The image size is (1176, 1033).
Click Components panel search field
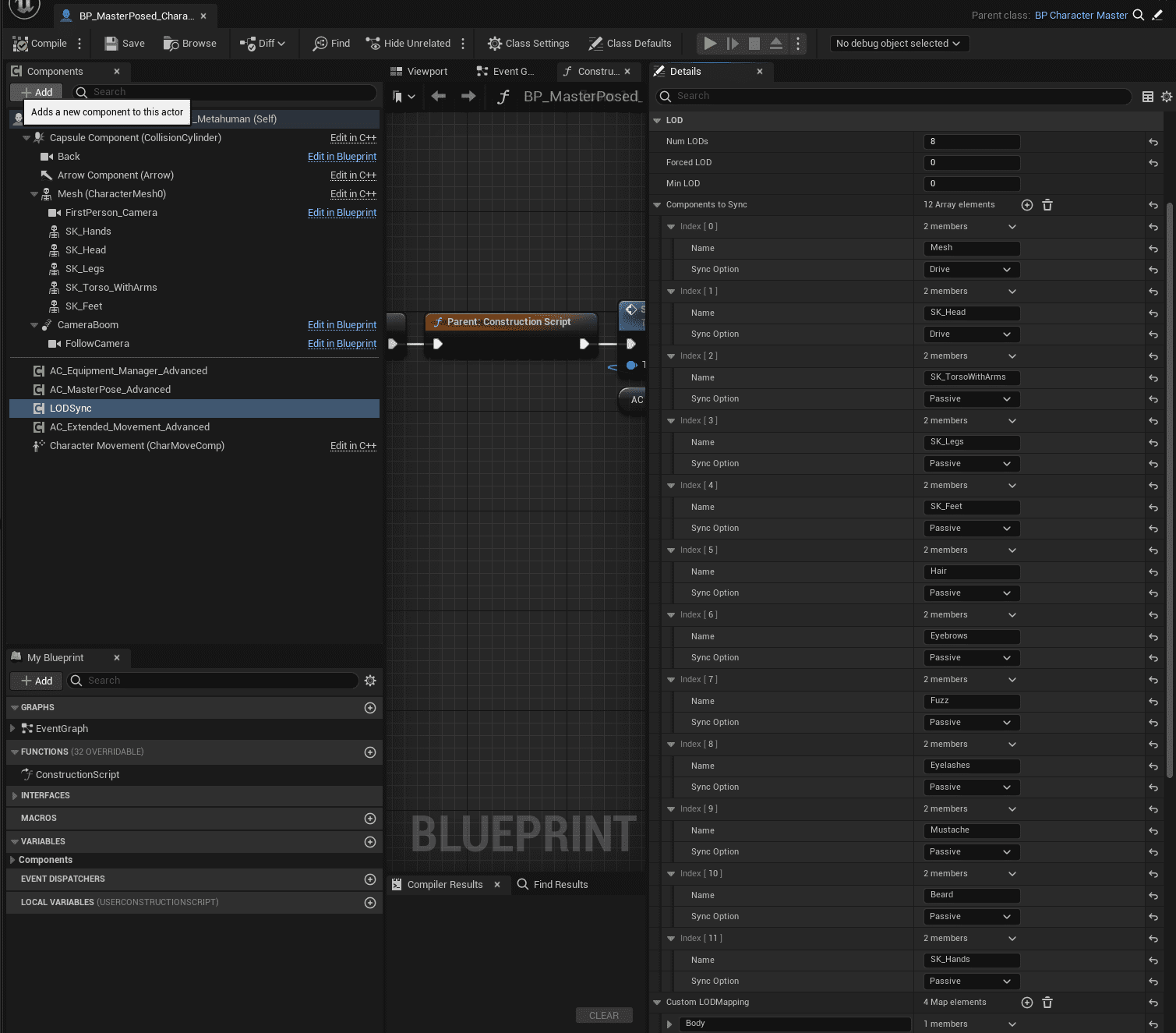[x=224, y=92]
